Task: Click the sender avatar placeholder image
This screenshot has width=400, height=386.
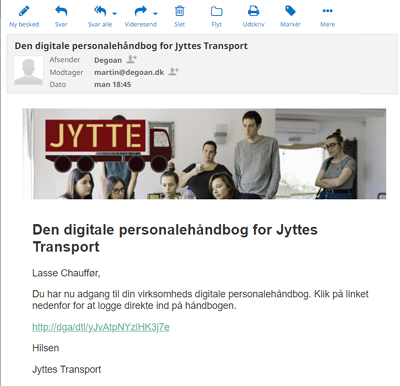Action: pyautogui.click(x=28, y=71)
